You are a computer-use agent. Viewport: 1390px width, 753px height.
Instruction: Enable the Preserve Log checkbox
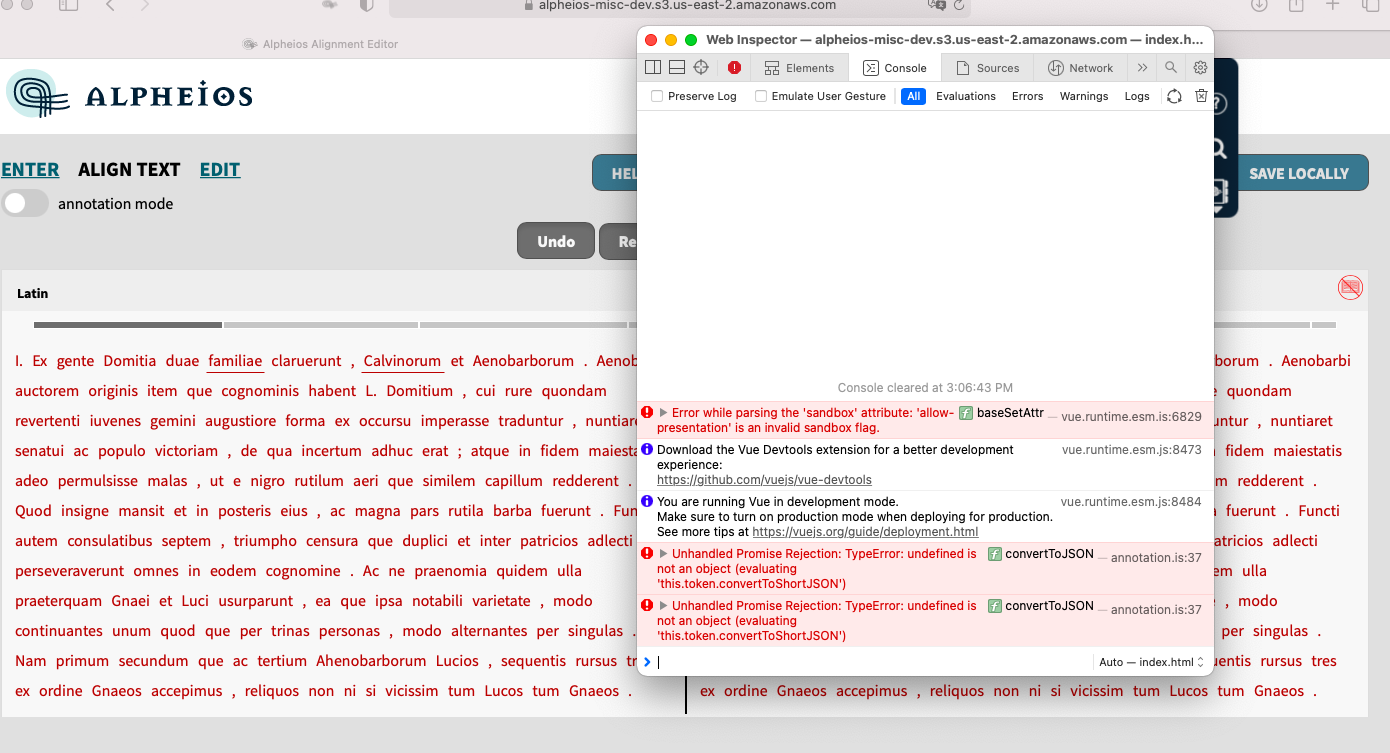coord(656,96)
